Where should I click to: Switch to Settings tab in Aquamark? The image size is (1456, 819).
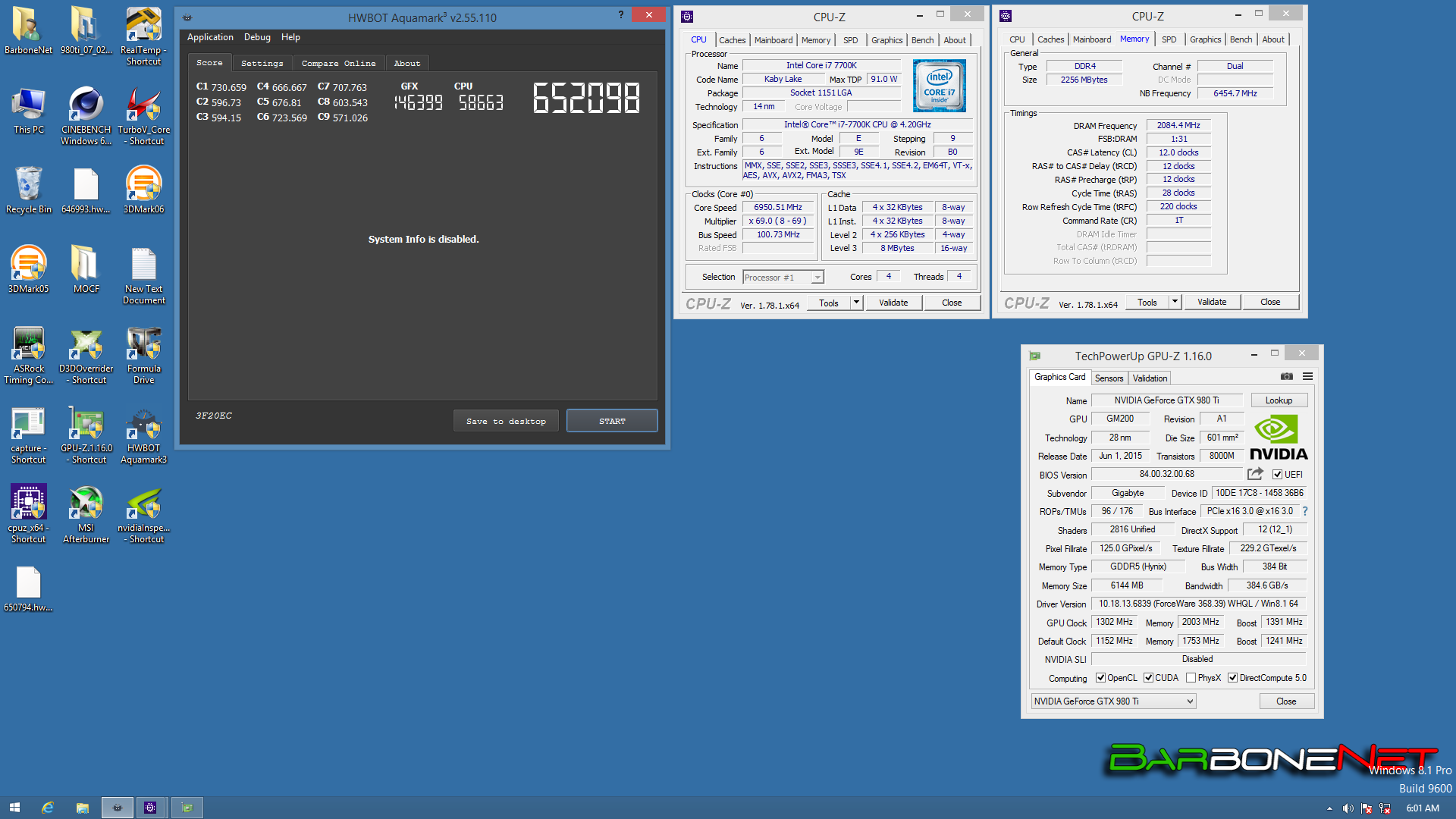[x=262, y=63]
